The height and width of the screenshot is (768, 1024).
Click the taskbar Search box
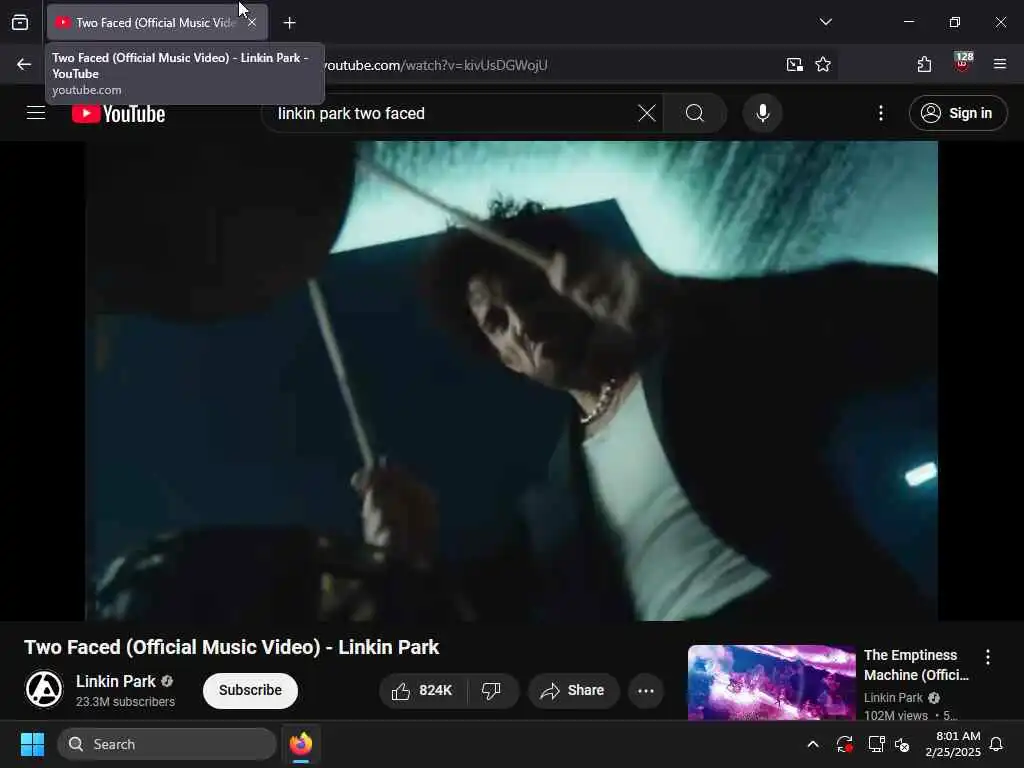[x=167, y=744]
